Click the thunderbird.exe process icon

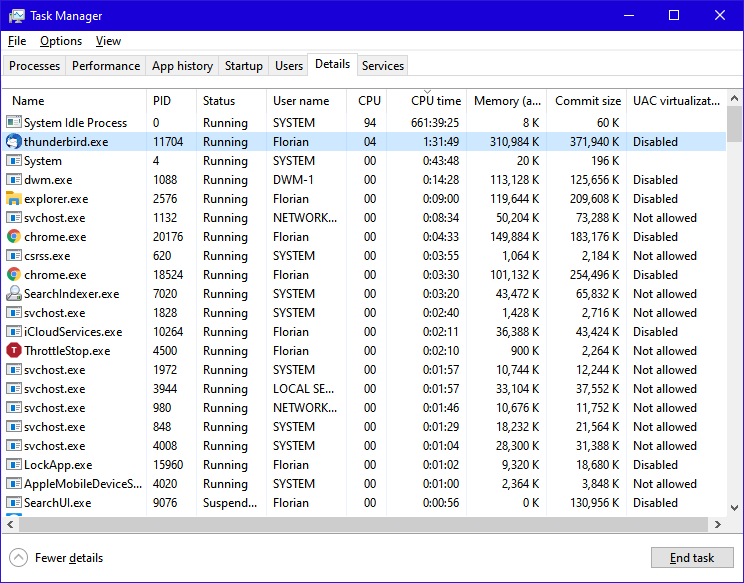pyautogui.click(x=14, y=142)
